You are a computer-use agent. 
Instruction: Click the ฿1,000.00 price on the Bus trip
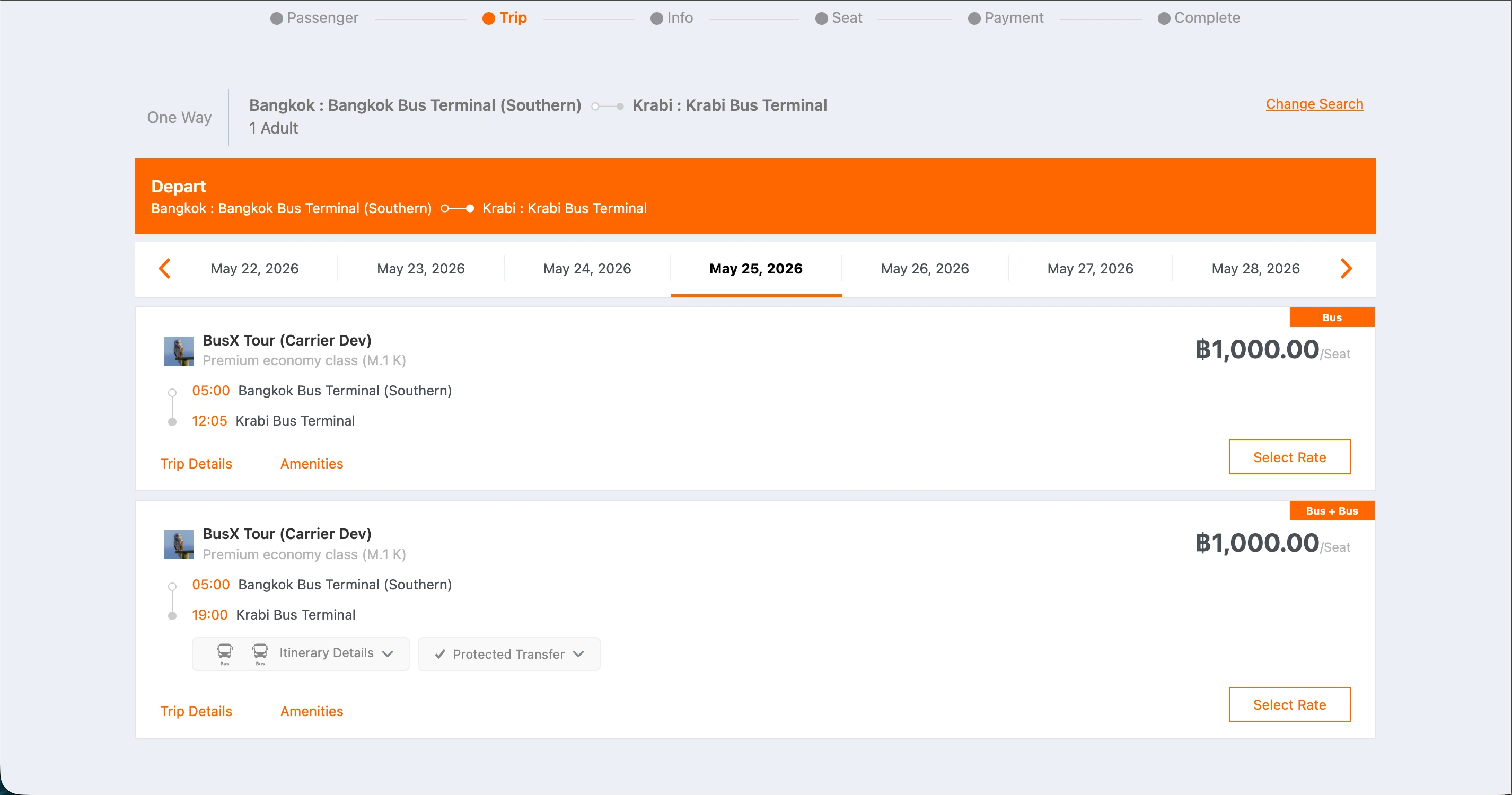click(x=1258, y=350)
